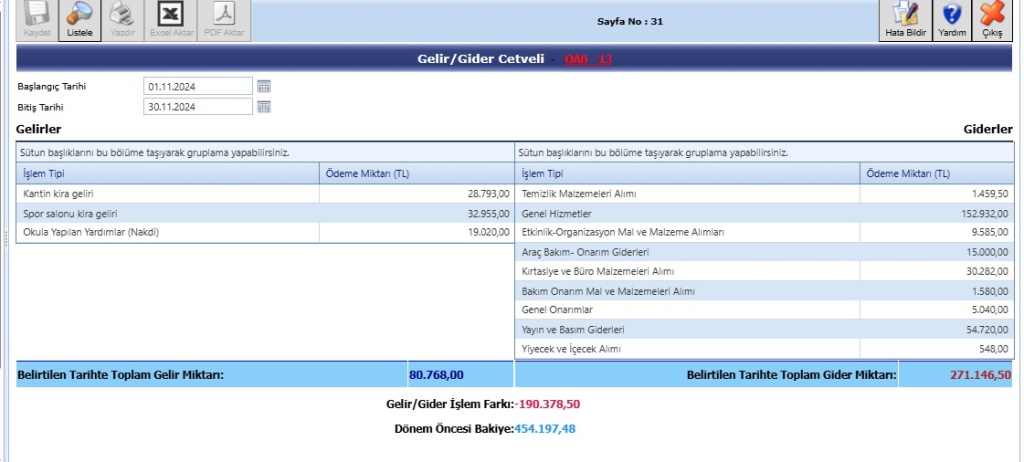
Task: Click the Kaydet save icon
Action: (36, 15)
